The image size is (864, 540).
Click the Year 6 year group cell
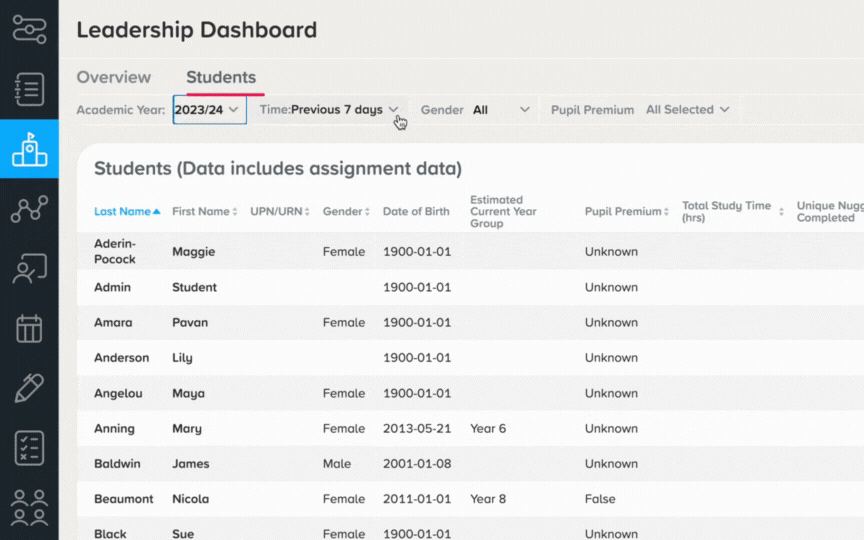point(488,428)
